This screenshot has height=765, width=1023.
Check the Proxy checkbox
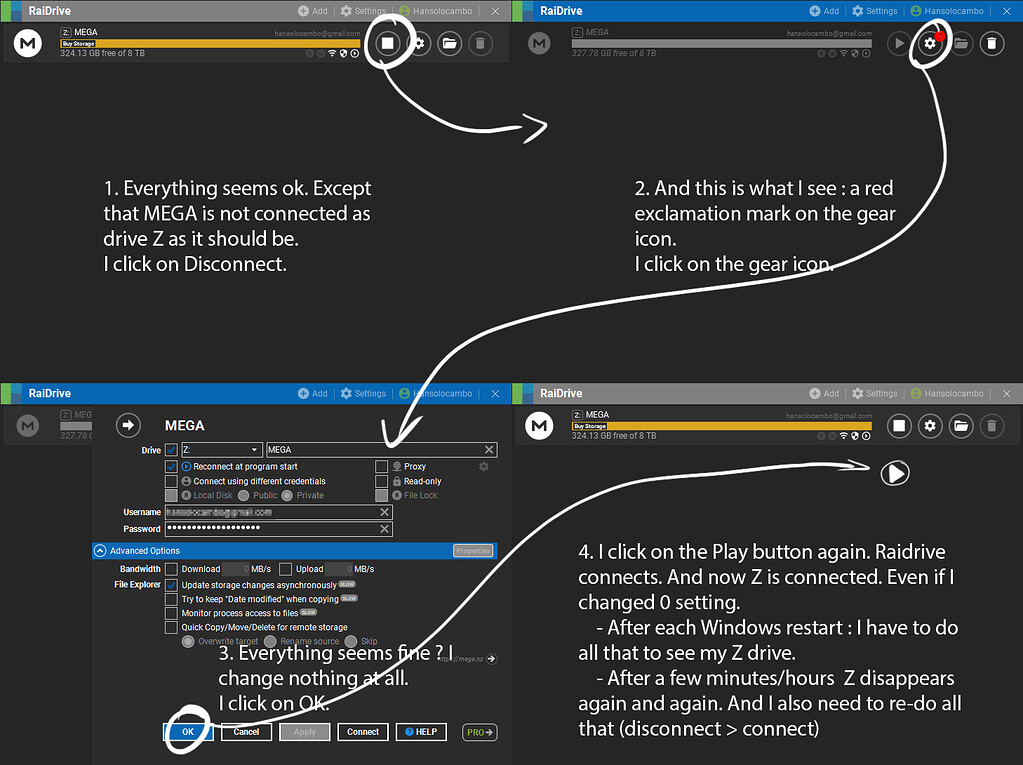[x=382, y=466]
